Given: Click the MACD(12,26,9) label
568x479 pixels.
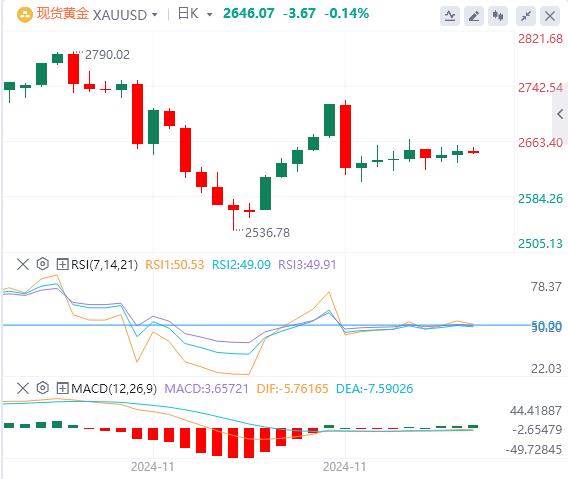Looking at the screenshot, I should 114,389.
